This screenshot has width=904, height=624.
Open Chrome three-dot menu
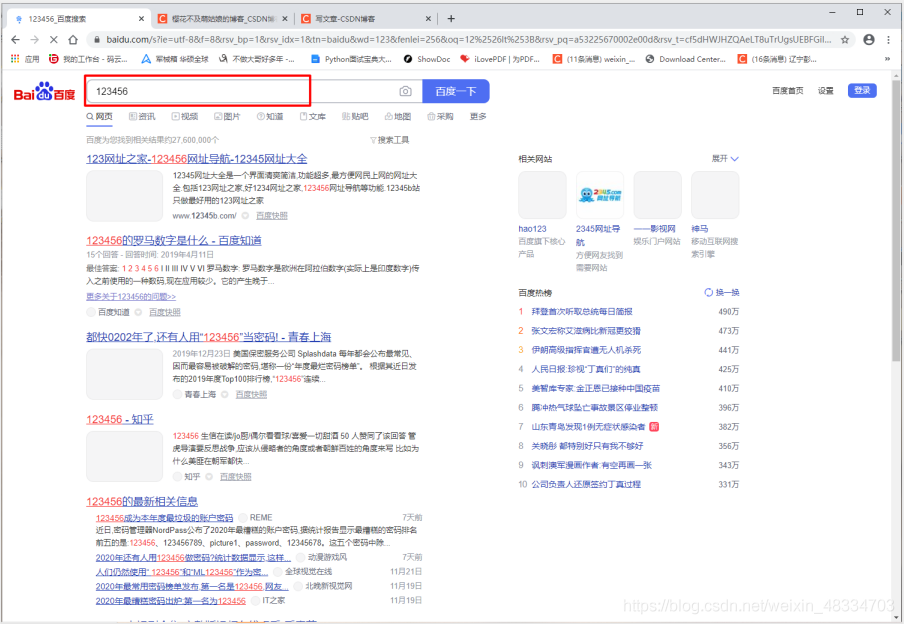[888, 39]
